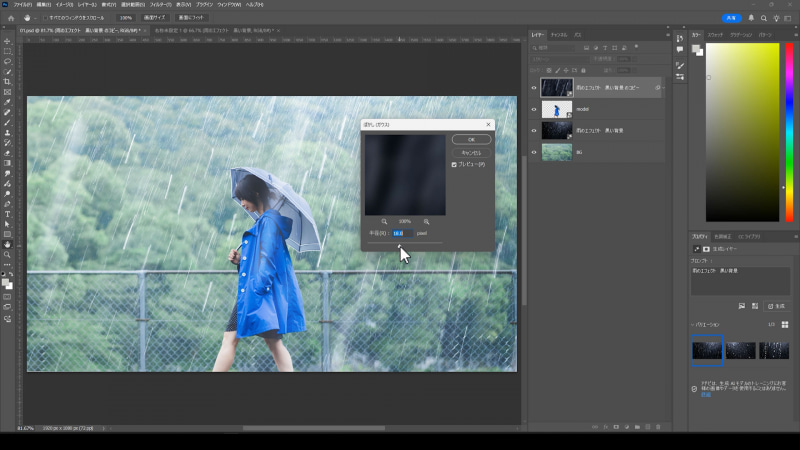Image resolution: width=800 pixels, height=450 pixels.
Task: Select the Move tool in toolbar
Action: tap(7, 40)
